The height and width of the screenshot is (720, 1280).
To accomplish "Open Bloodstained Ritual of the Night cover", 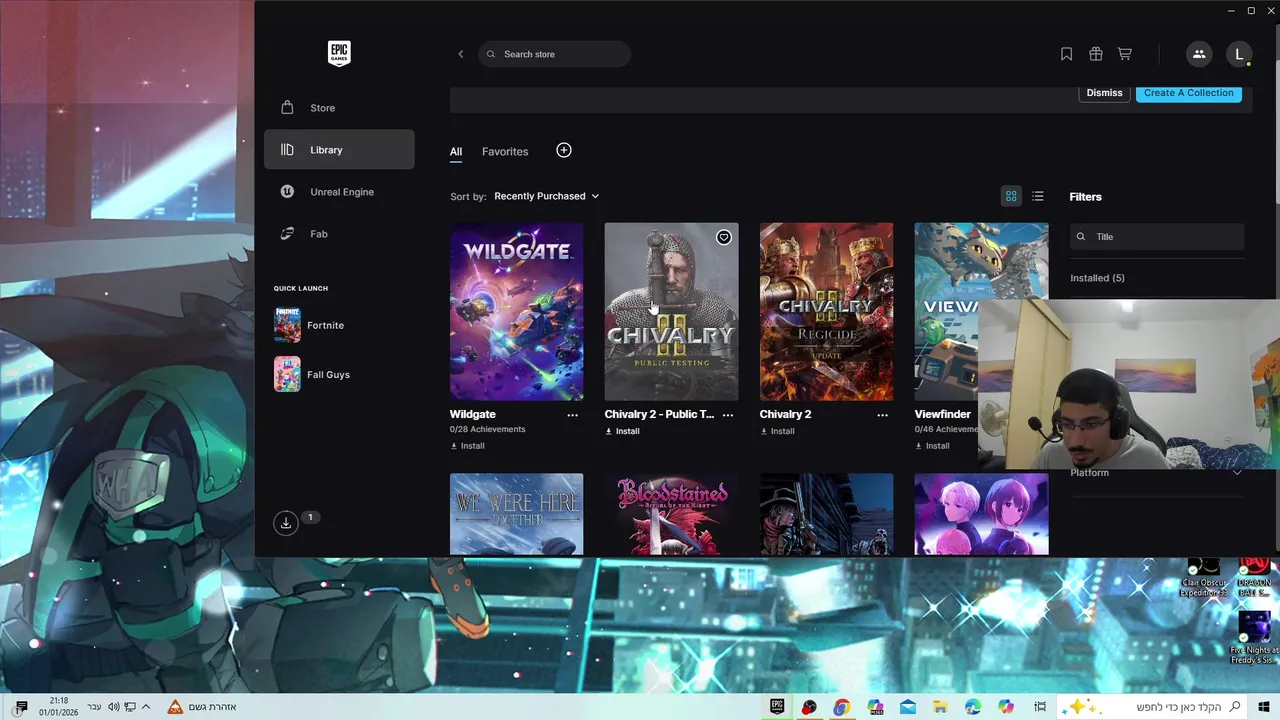I will coord(671,514).
